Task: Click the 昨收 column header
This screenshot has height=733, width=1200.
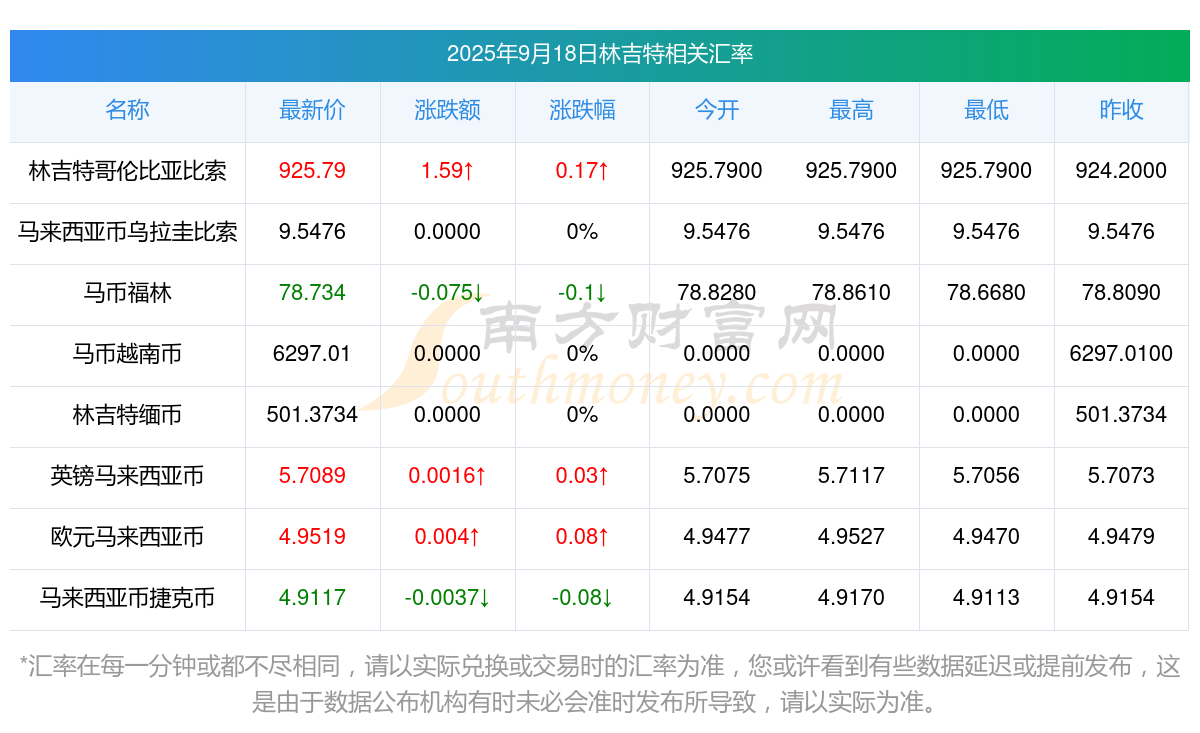Action: [x=1121, y=110]
